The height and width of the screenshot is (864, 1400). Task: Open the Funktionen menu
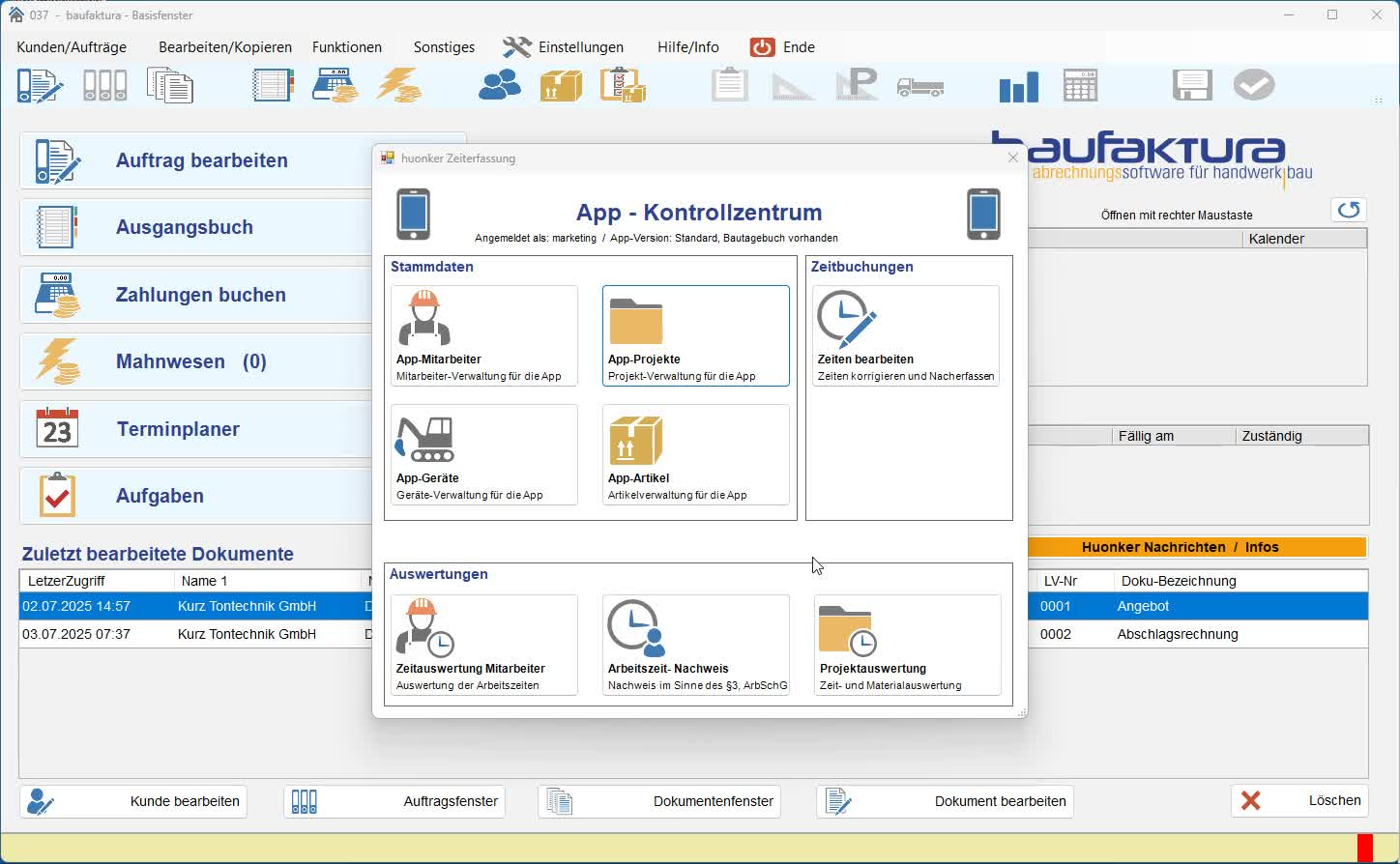pos(347,47)
